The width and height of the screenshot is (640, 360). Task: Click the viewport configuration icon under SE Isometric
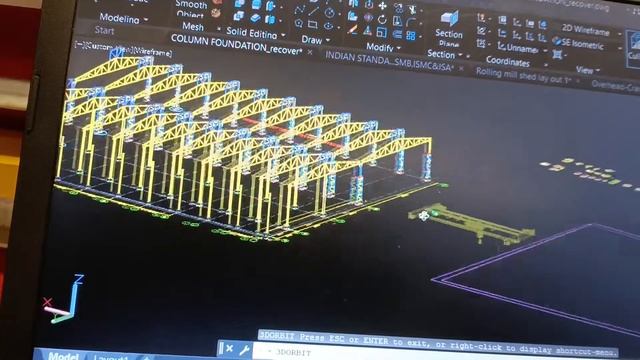[557, 54]
